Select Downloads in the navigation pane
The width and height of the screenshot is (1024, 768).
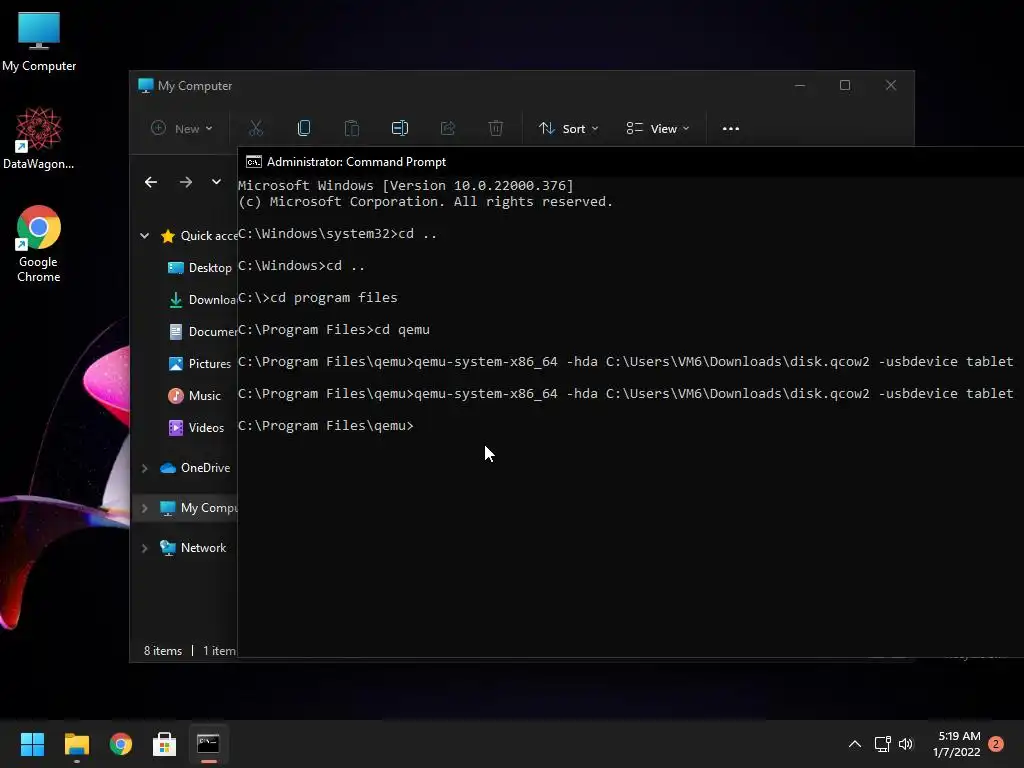[202, 300]
